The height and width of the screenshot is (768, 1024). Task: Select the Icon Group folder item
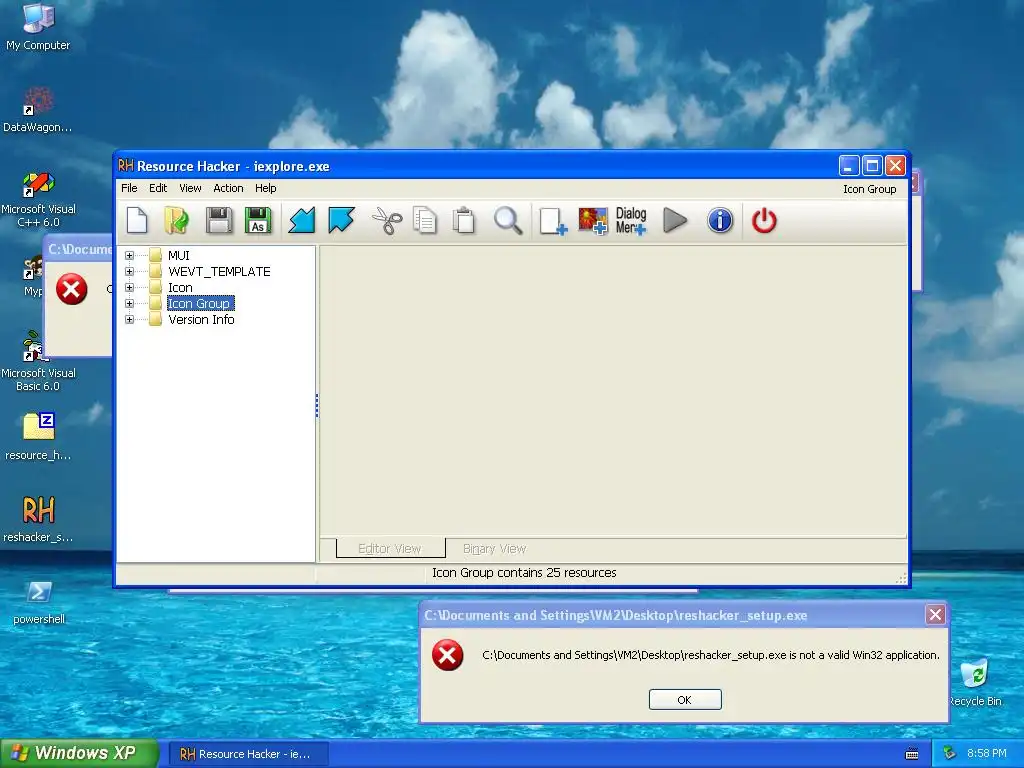click(199, 304)
